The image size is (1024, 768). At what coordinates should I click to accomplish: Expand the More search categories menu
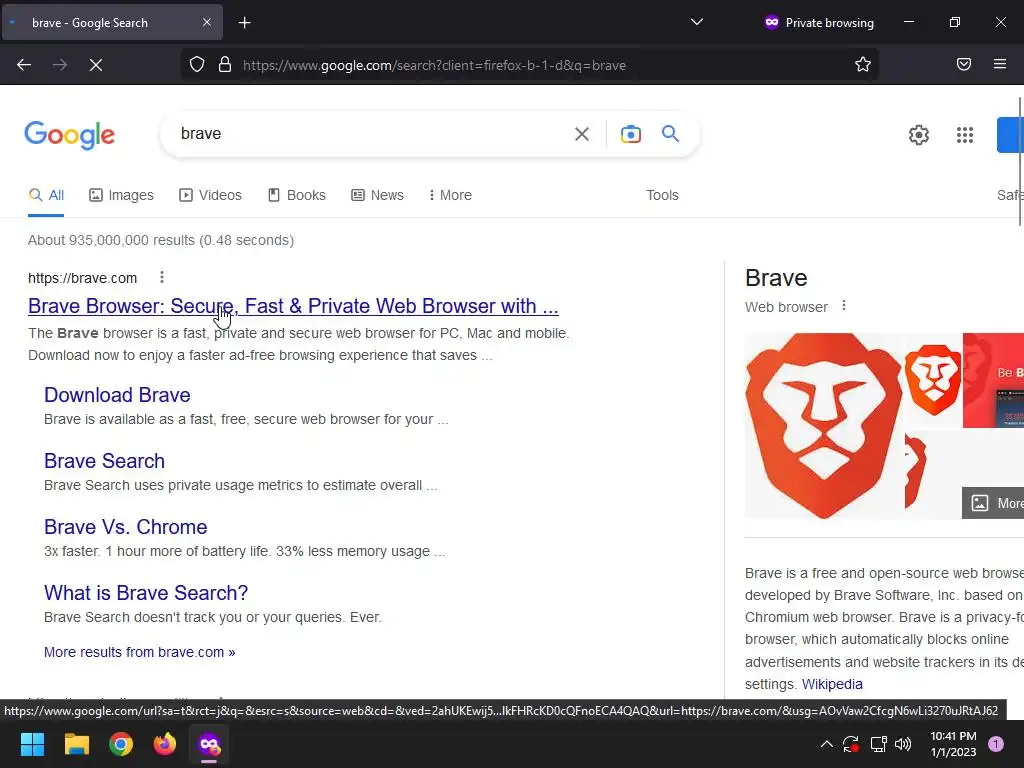coord(450,195)
